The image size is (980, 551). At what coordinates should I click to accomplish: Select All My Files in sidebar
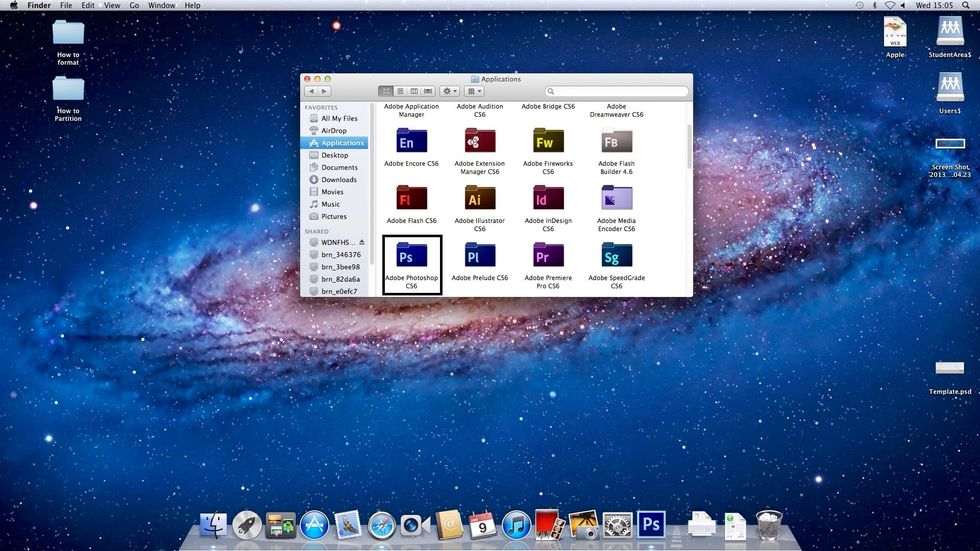(334, 118)
